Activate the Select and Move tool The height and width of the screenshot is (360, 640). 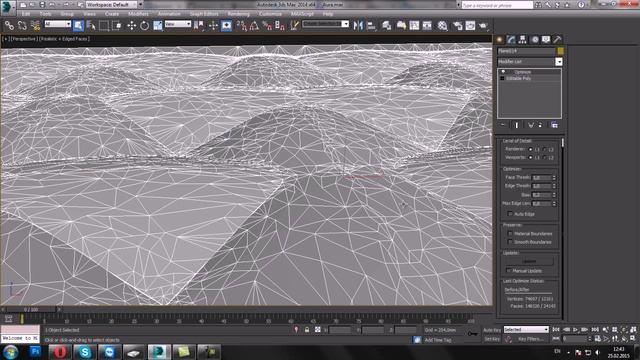(131, 26)
